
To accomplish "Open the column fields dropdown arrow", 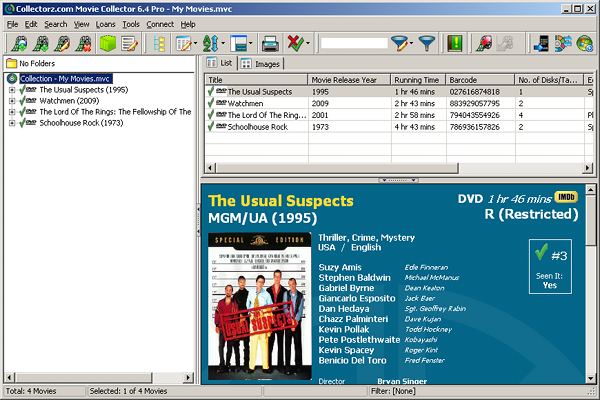I will pos(196,44).
